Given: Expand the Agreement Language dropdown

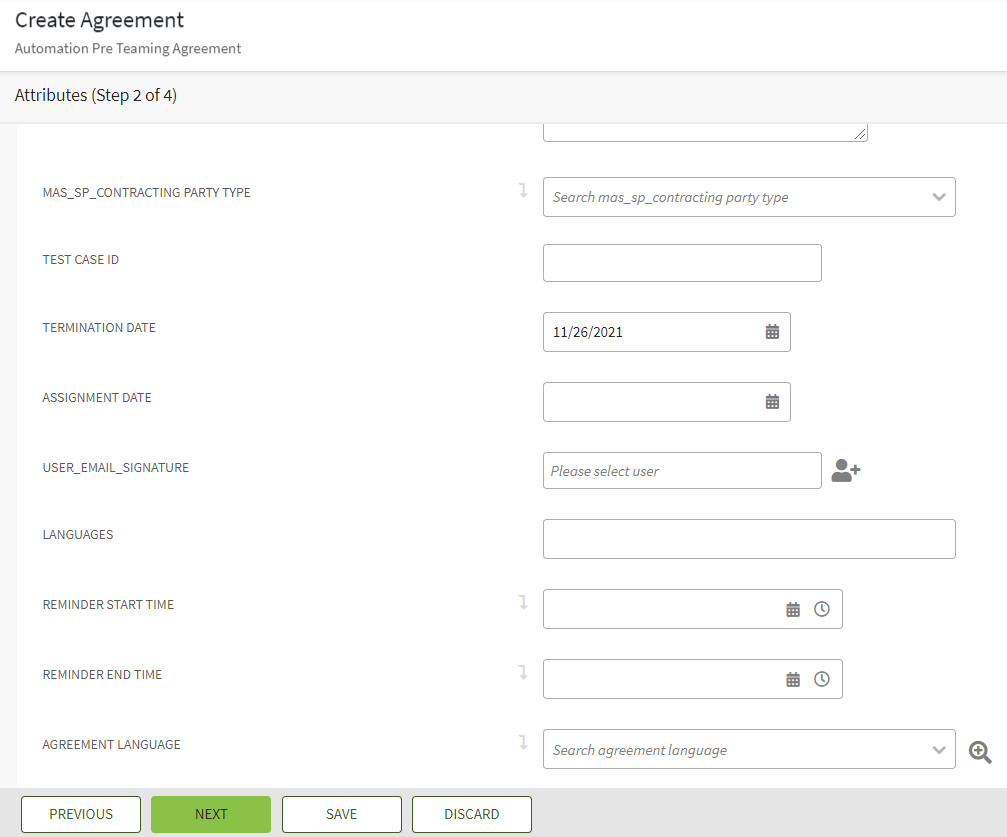Looking at the screenshot, I should point(938,750).
